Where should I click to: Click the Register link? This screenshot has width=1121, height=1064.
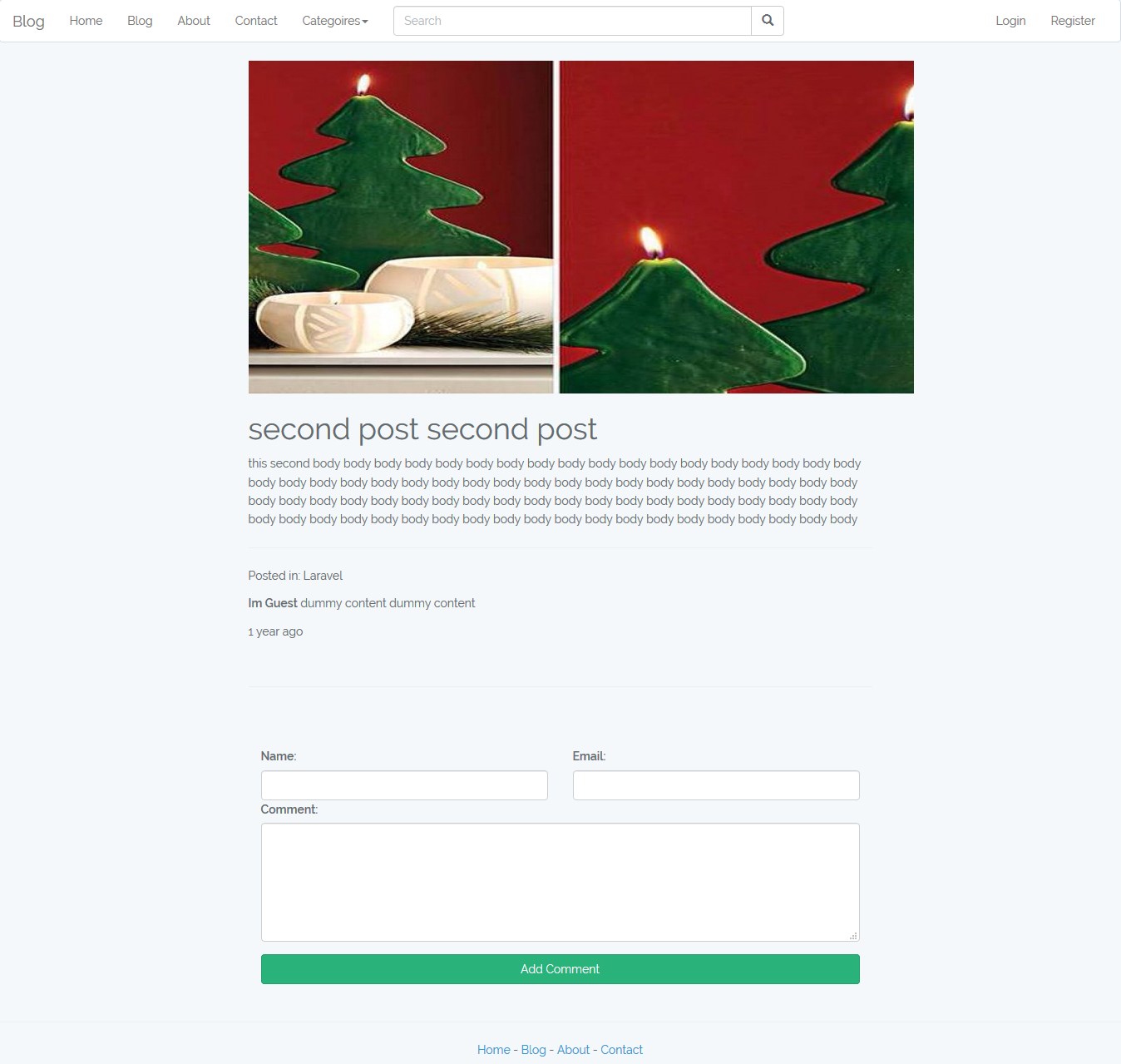click(x=1073, y=21)
